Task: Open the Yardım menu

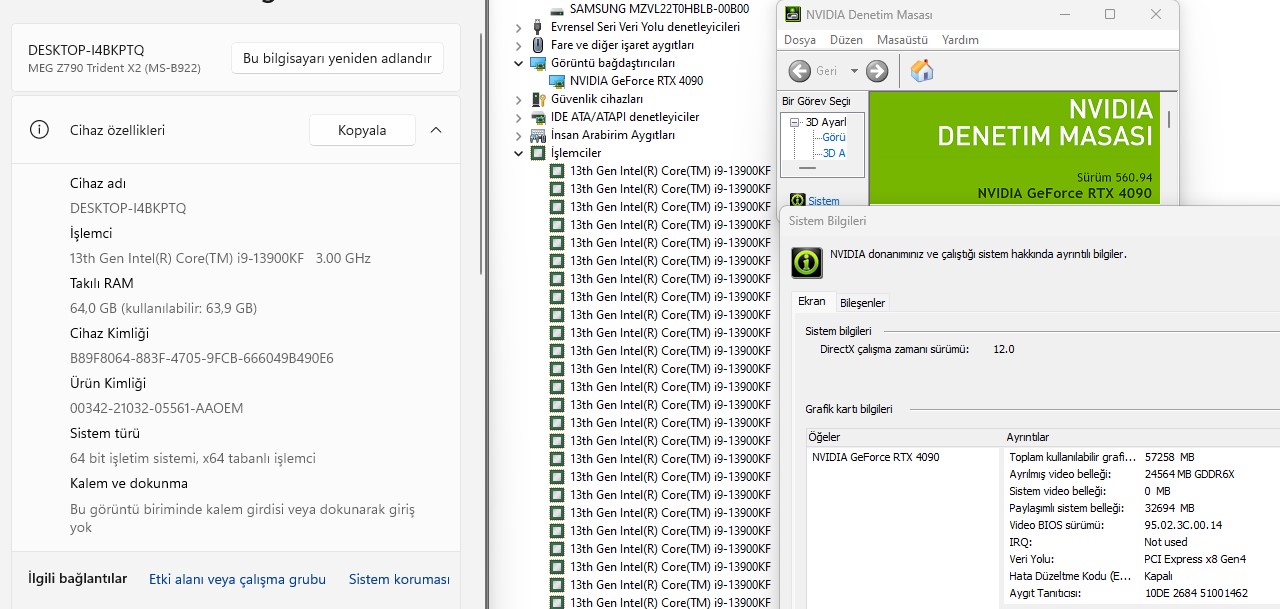Action: pos(961,40)
